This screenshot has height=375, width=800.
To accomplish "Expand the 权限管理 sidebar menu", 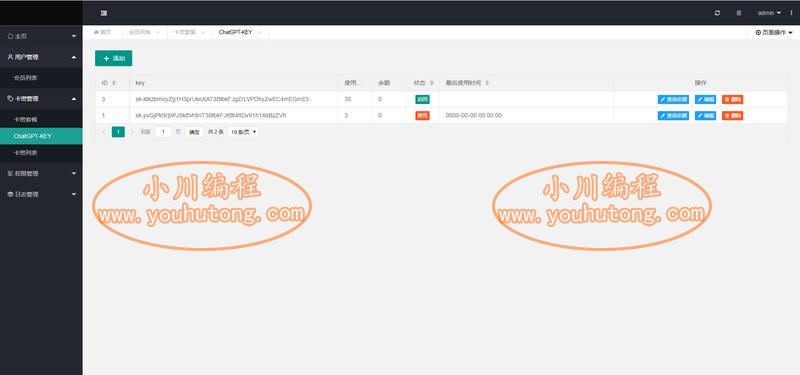I will pos(41,173).
